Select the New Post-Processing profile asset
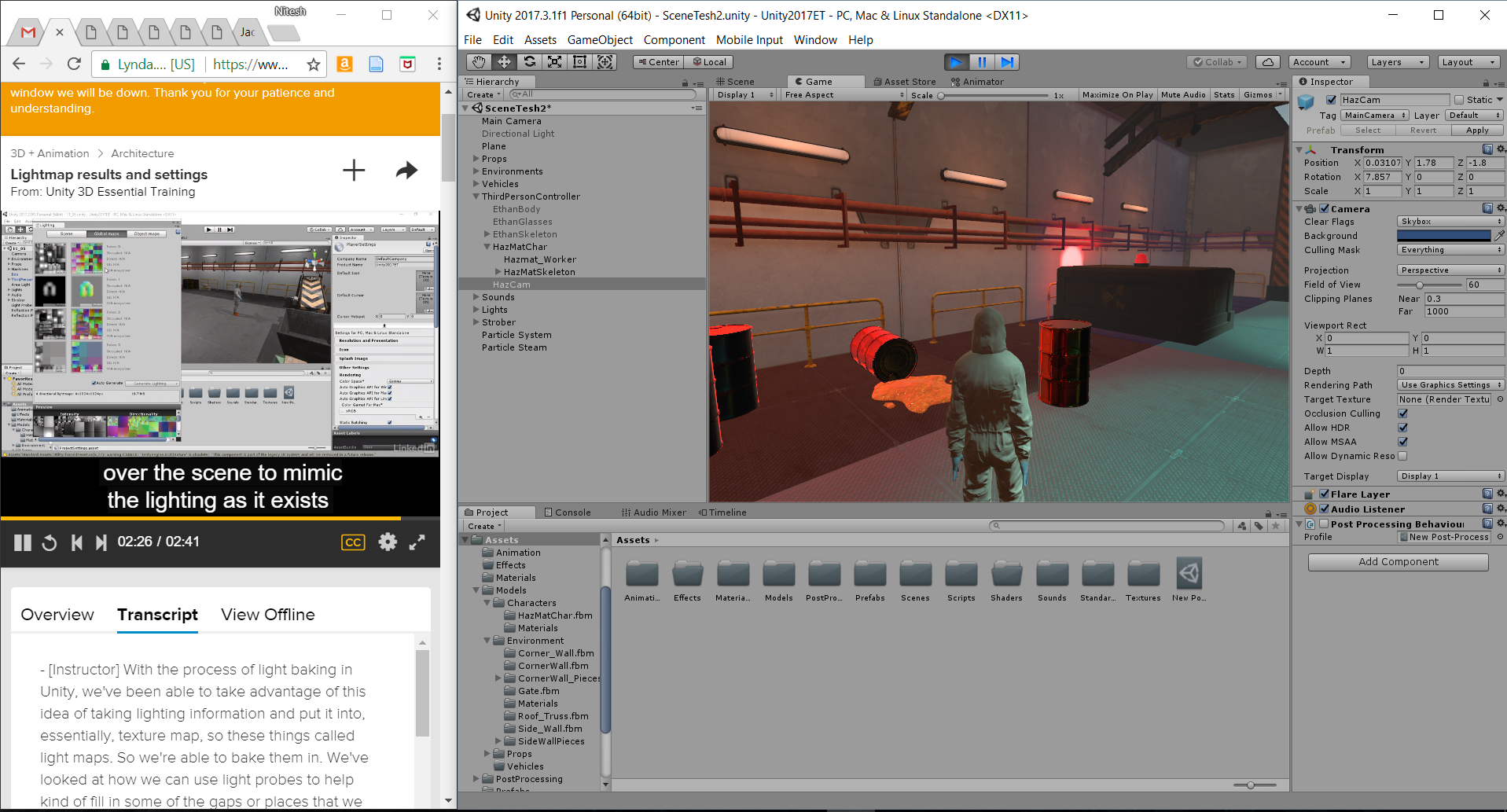This screenshot has height=812, width=1507. (1189, 581)
